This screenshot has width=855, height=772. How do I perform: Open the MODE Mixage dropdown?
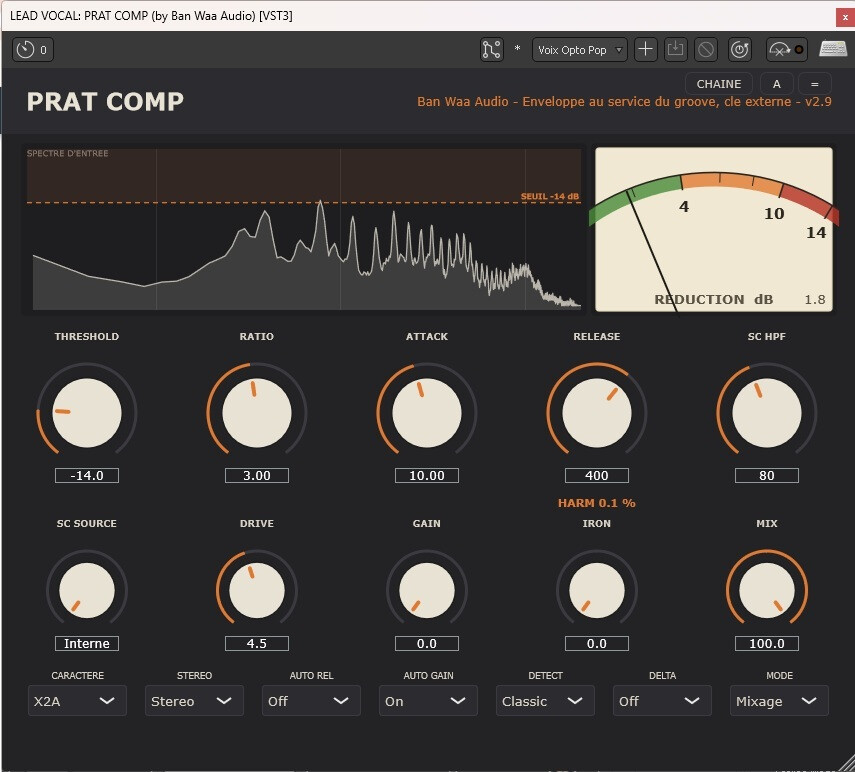(779, 701)
